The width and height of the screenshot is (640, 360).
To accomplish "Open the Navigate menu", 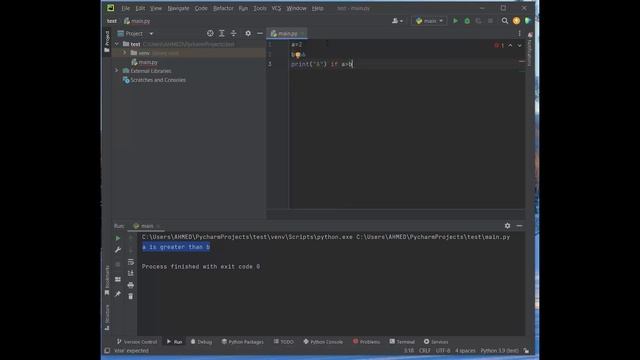I will point(178,8).
